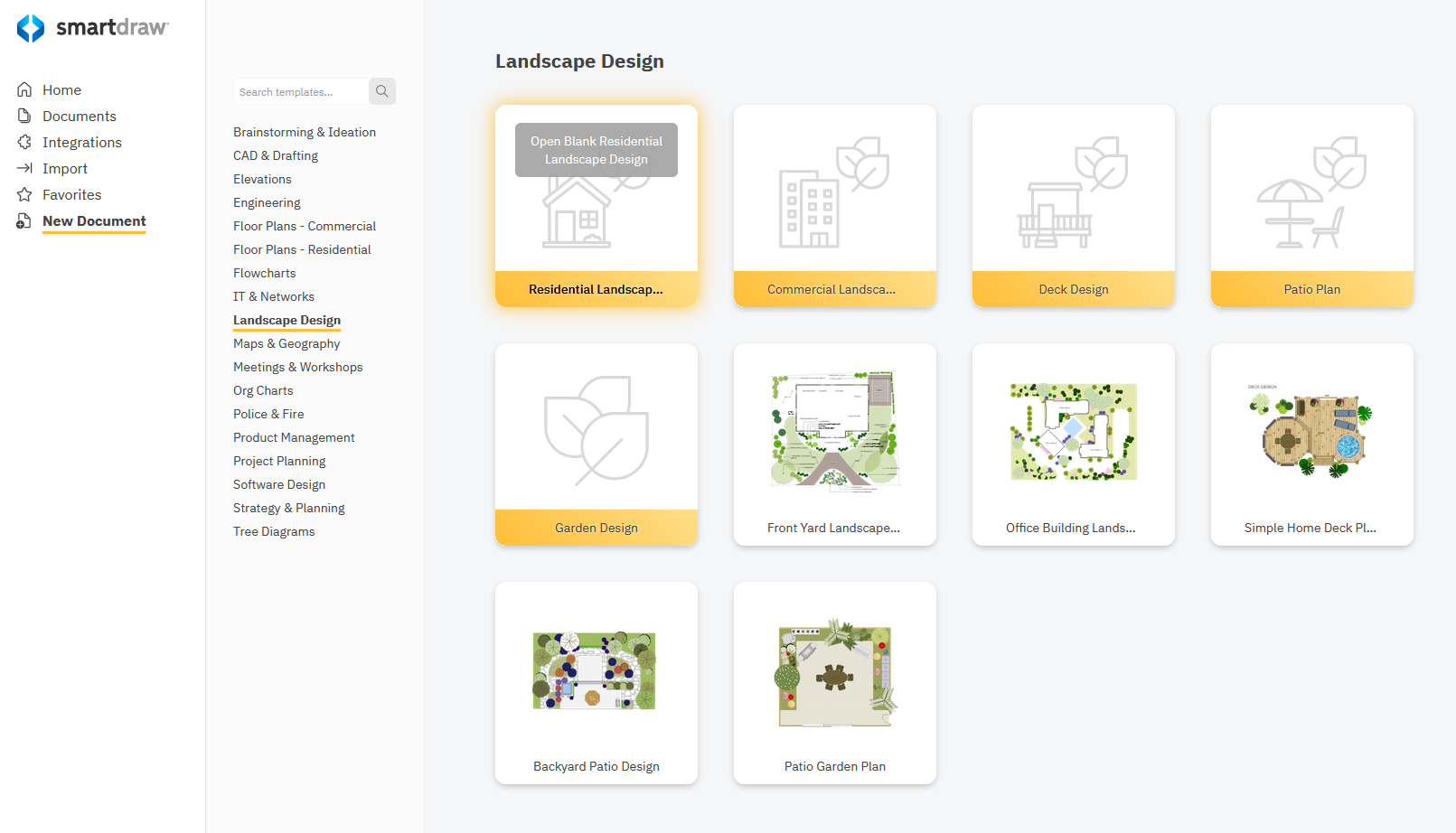
Task: Select the Import arrow icon
Action: pos(25,168)
